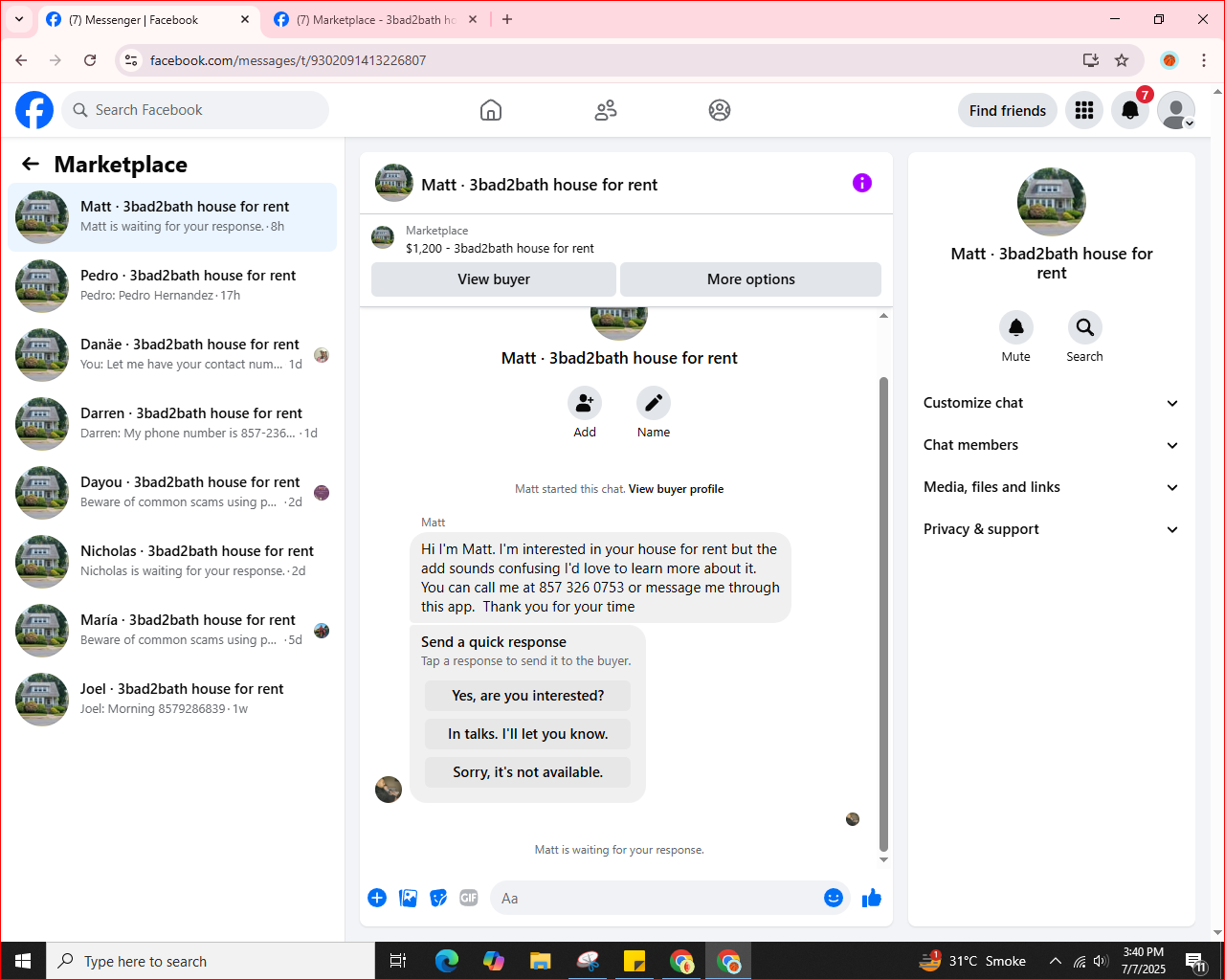The width and height of the screenshot is (1225, 980).
Task: Open Darren's house for rent conversation
Action: 172,424
